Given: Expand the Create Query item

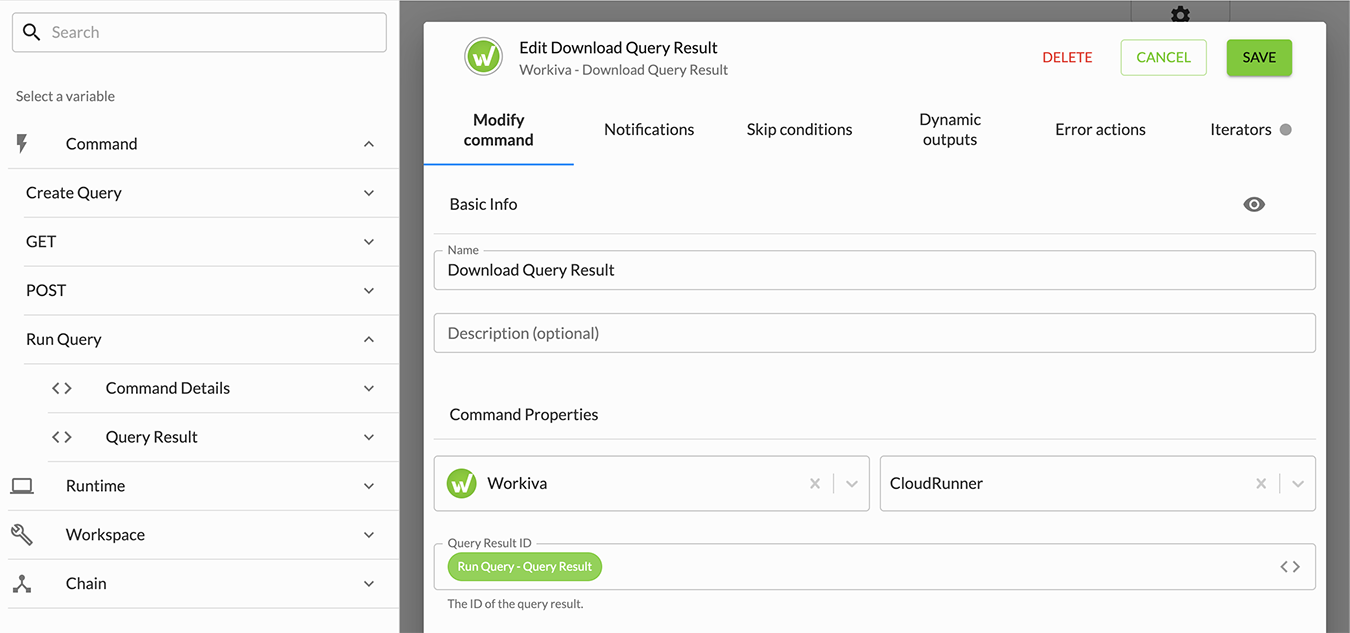Looking at the screenshot, I should pos(369,193).
